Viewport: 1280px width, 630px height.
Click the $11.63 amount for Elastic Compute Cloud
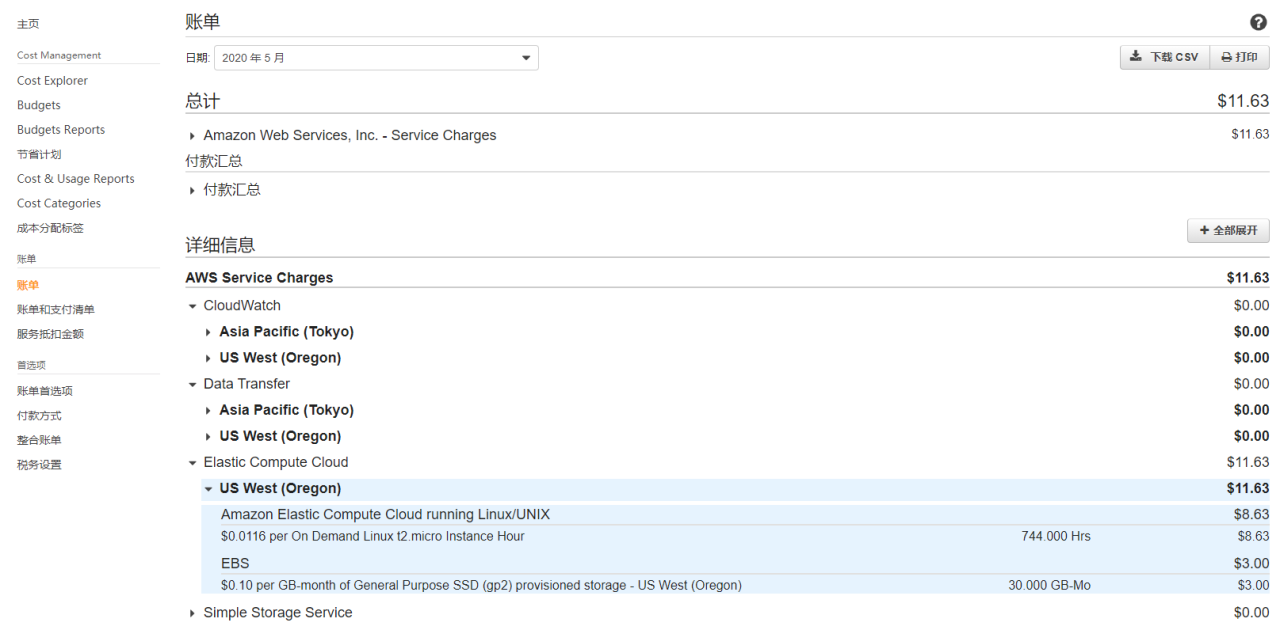[1248, 462]
